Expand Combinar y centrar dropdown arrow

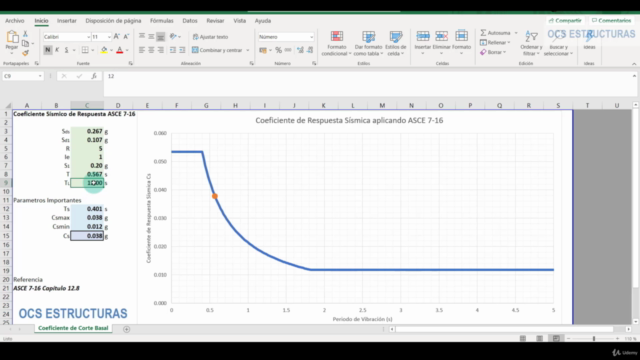(247, 50)
